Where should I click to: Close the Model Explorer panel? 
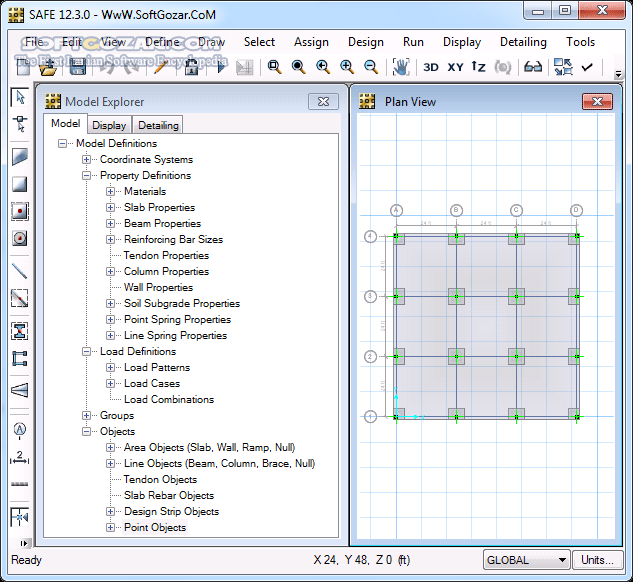(x=322, y=101)
